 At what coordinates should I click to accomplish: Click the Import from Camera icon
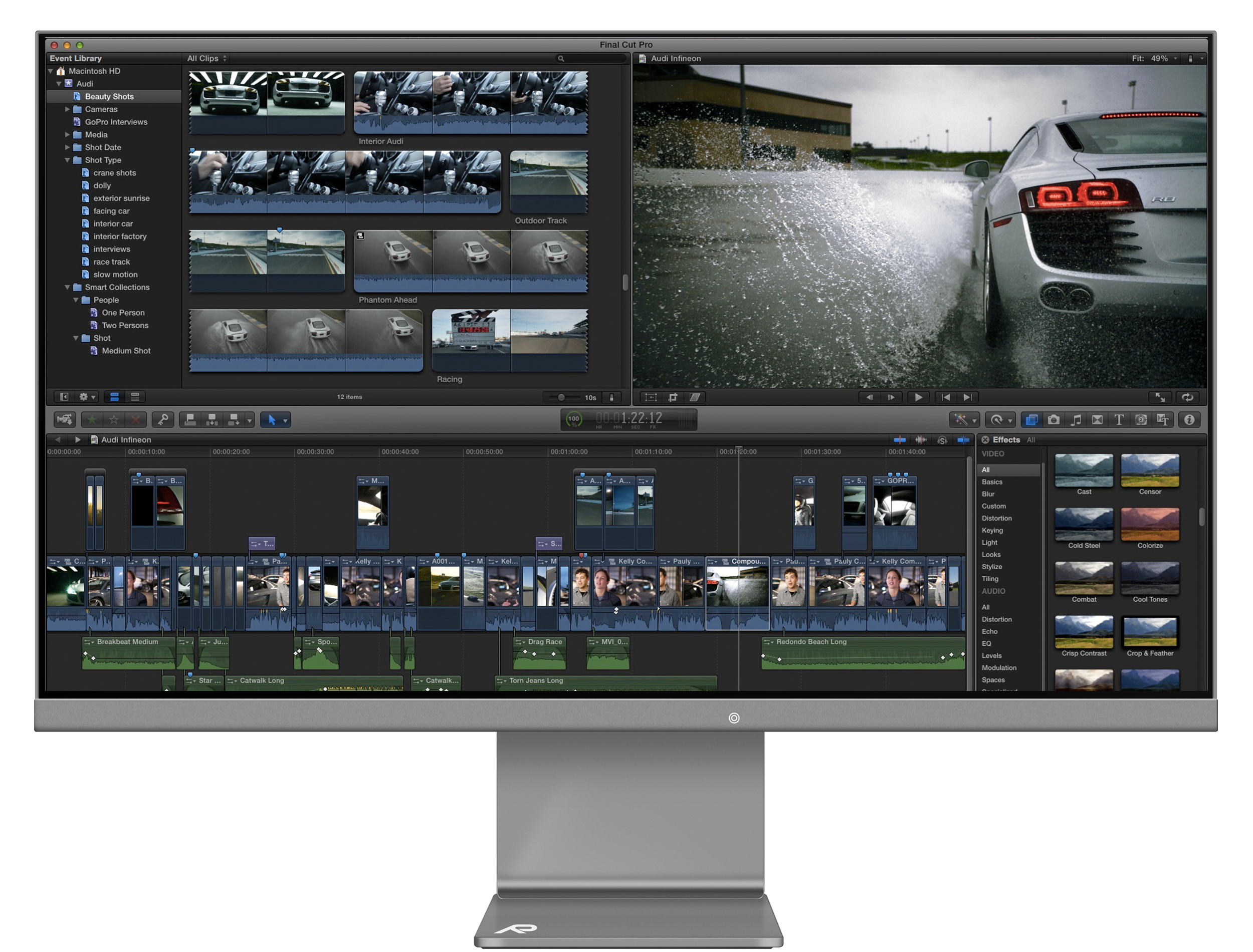click(65, 420)
